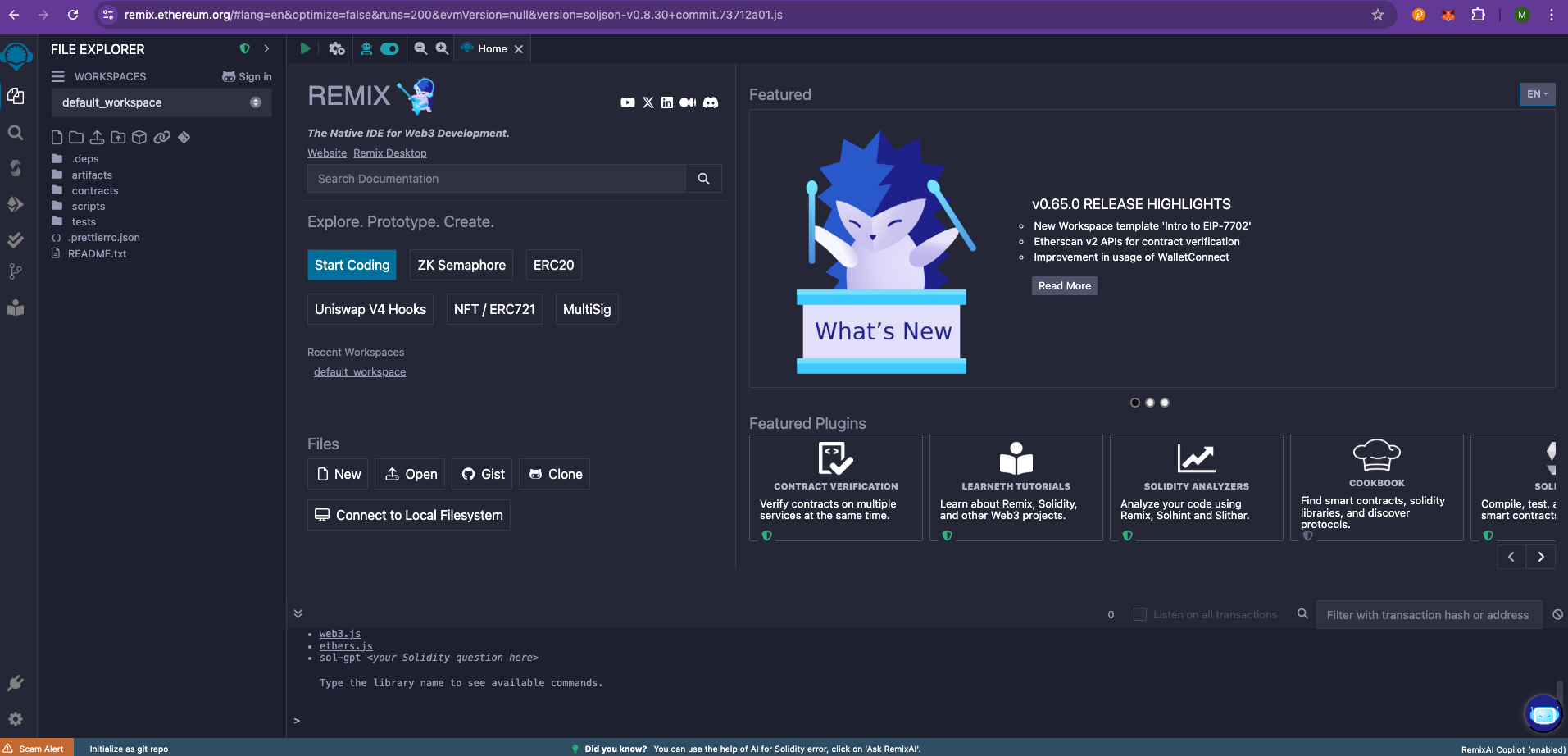This screenshot has width=1568, height=756.
Task: Open Search in files sidebar icon
Action: [x=16, y=133]
